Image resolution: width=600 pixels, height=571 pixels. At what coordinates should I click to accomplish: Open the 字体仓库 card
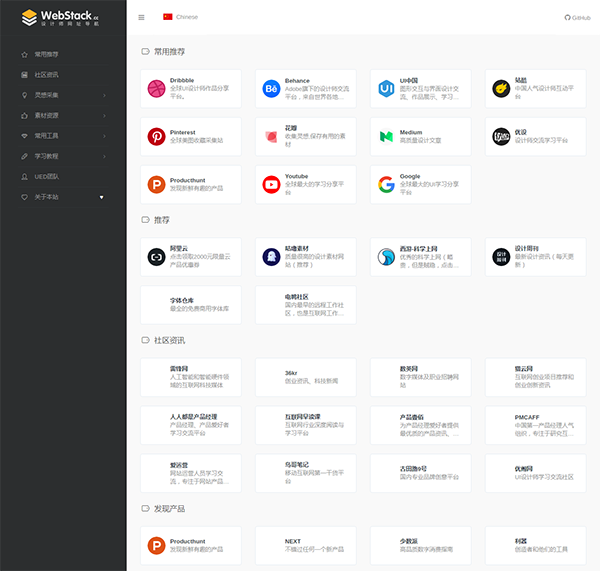tap(191, 305)
